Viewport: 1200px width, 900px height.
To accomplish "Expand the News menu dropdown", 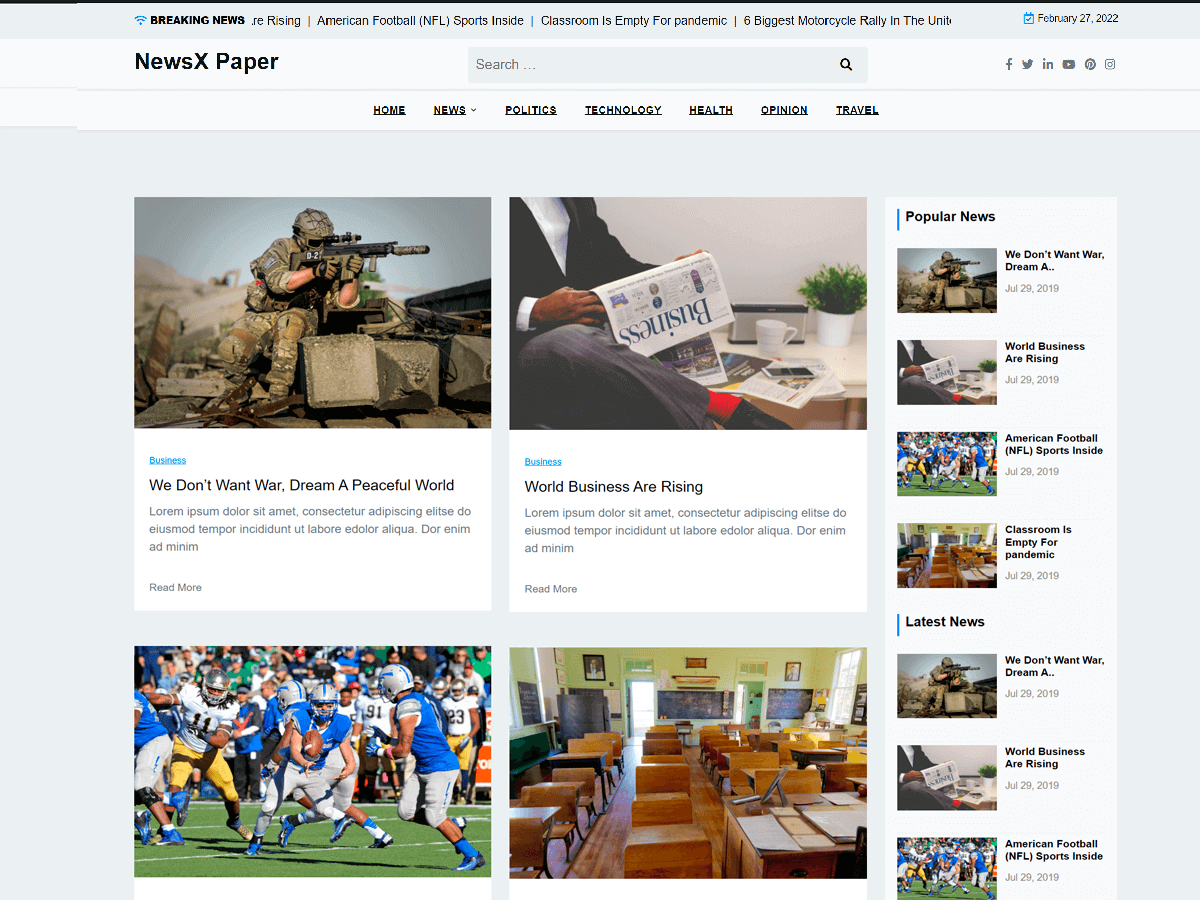I will [455, 110].
